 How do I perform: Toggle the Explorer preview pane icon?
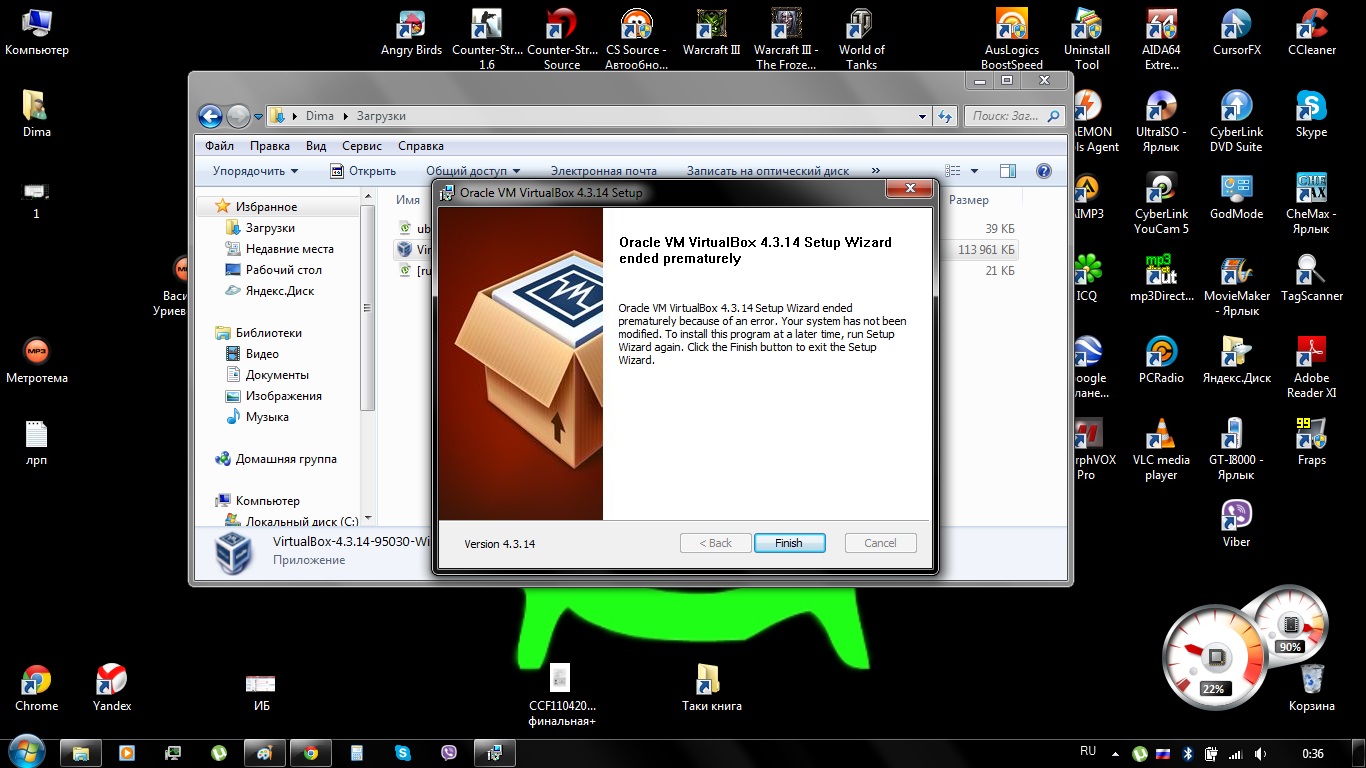click(1007, 171)
